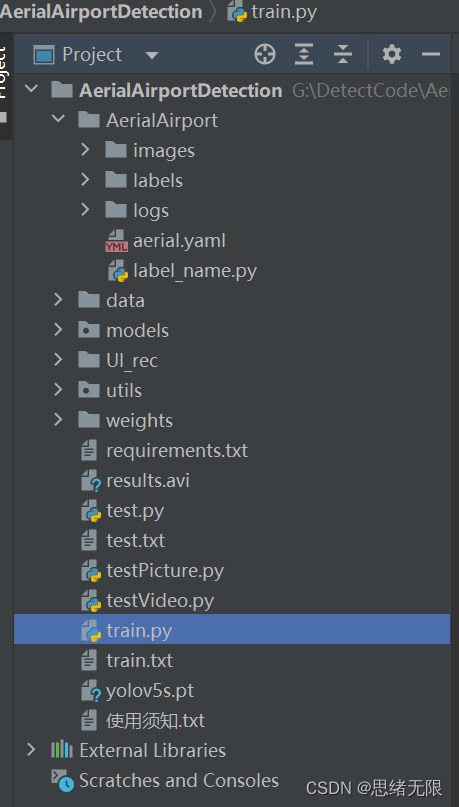Click the Select Opened File crosshair icon
Viewport: 459px width, 807px height.
265,54
